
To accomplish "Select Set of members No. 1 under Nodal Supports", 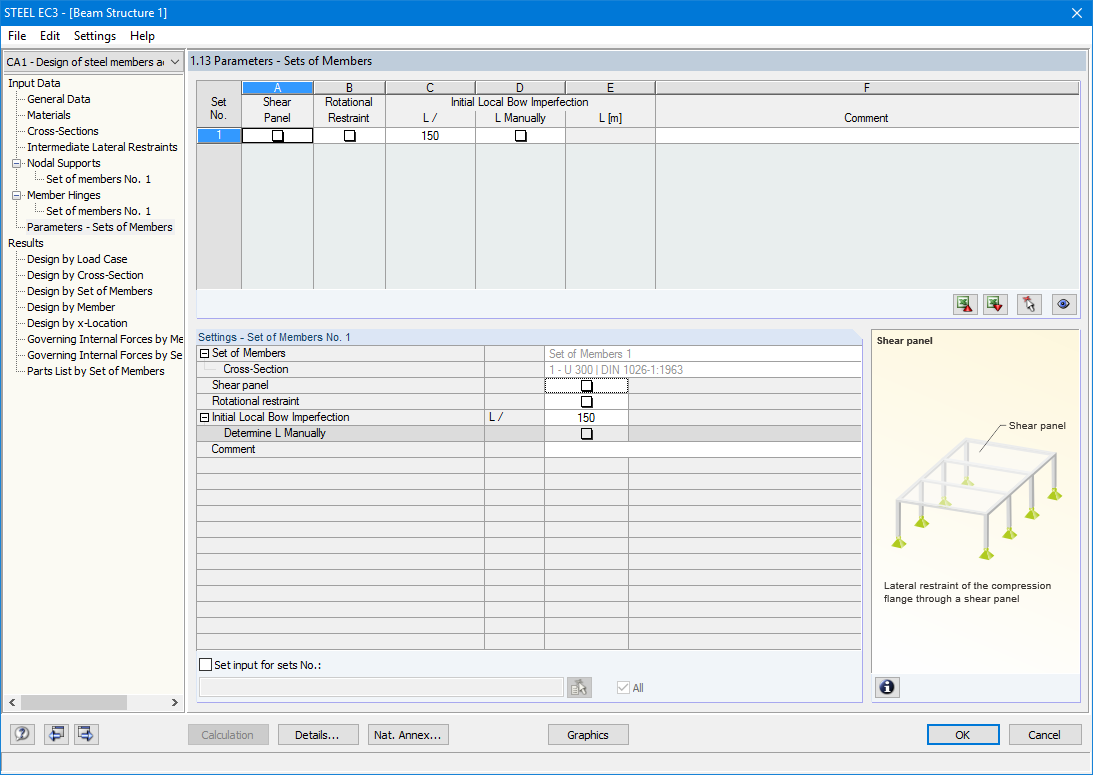I will 98,179.
